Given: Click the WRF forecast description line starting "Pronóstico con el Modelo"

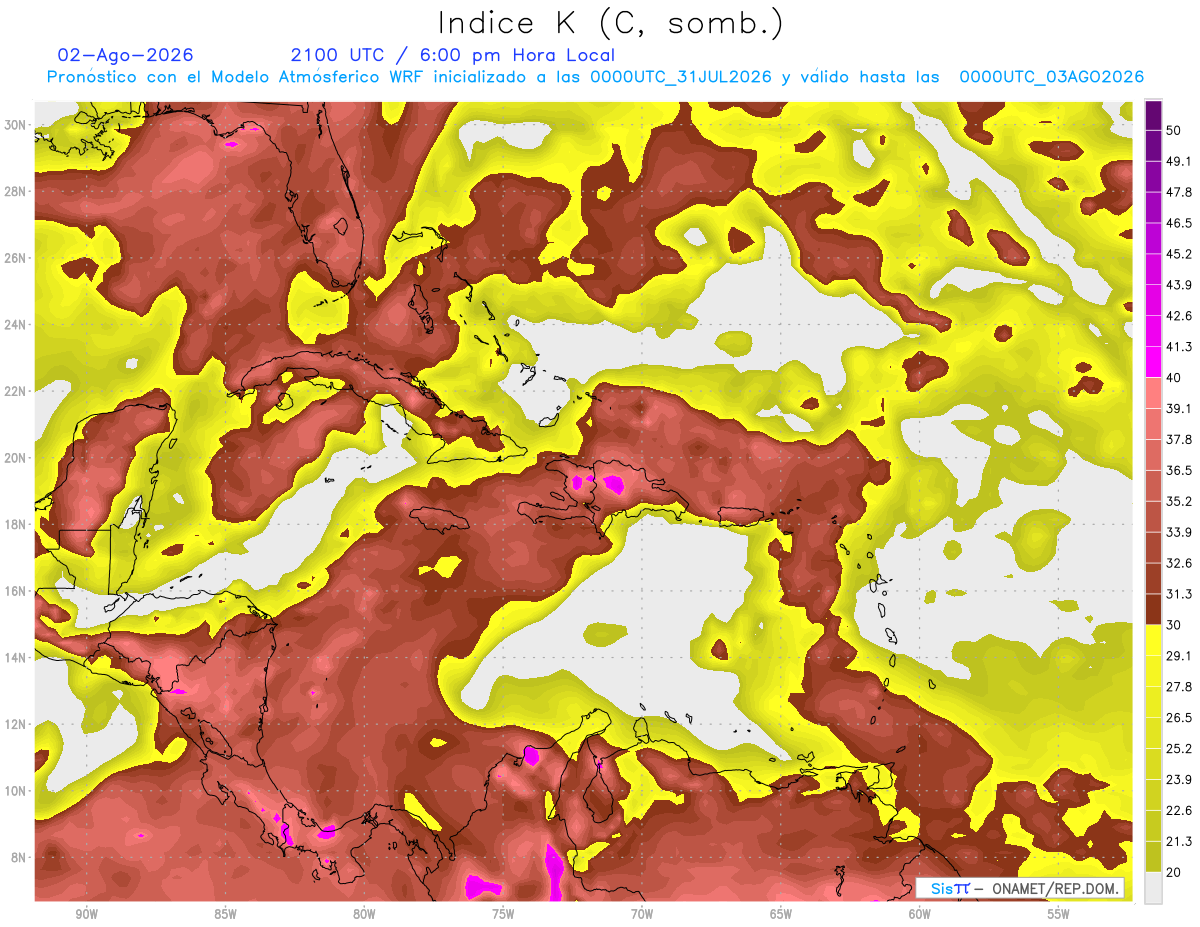Looking at the screenshot, I should pyautogui.click(x=595, y=77).
